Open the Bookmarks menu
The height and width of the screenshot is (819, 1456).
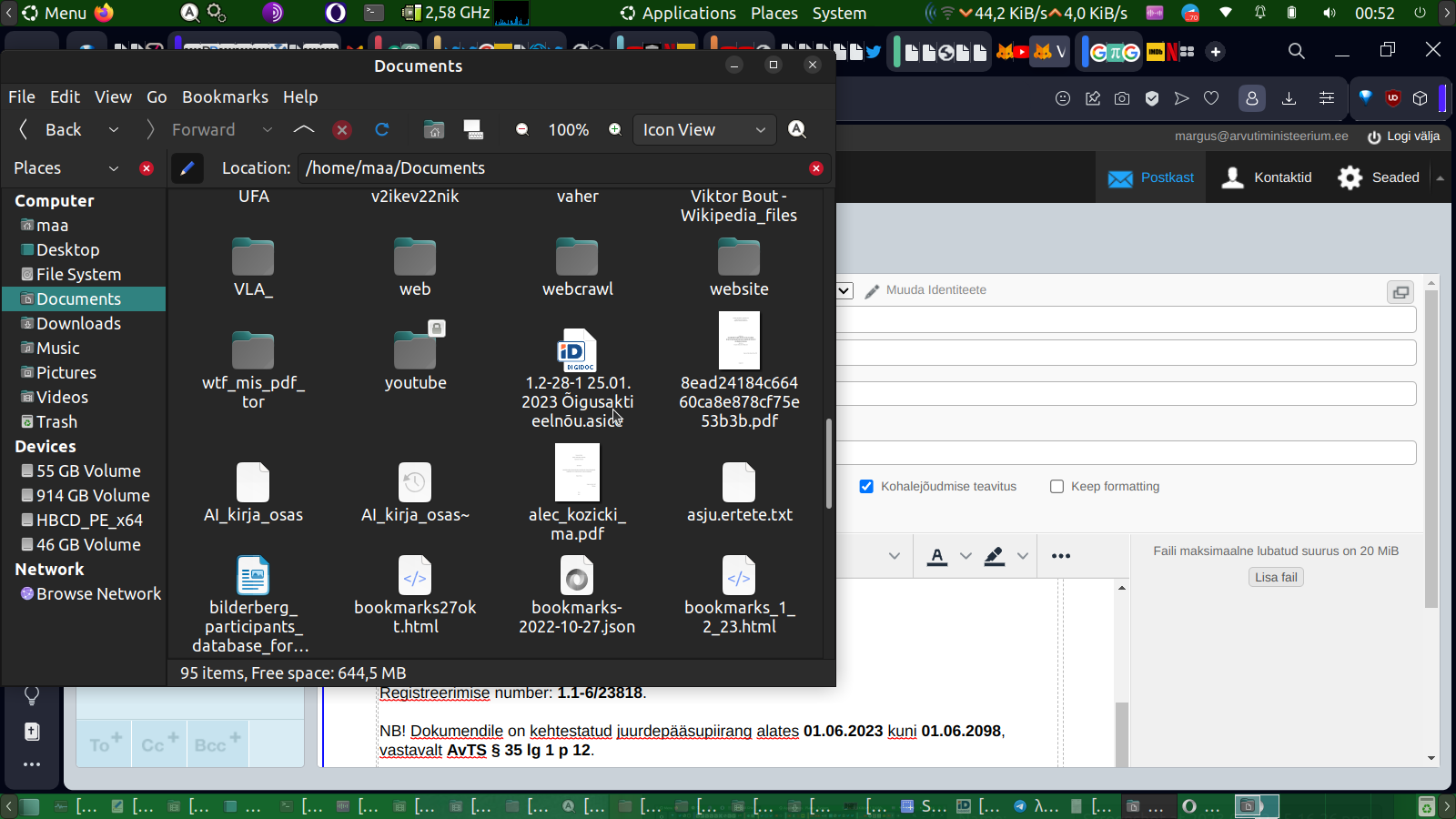225,97
